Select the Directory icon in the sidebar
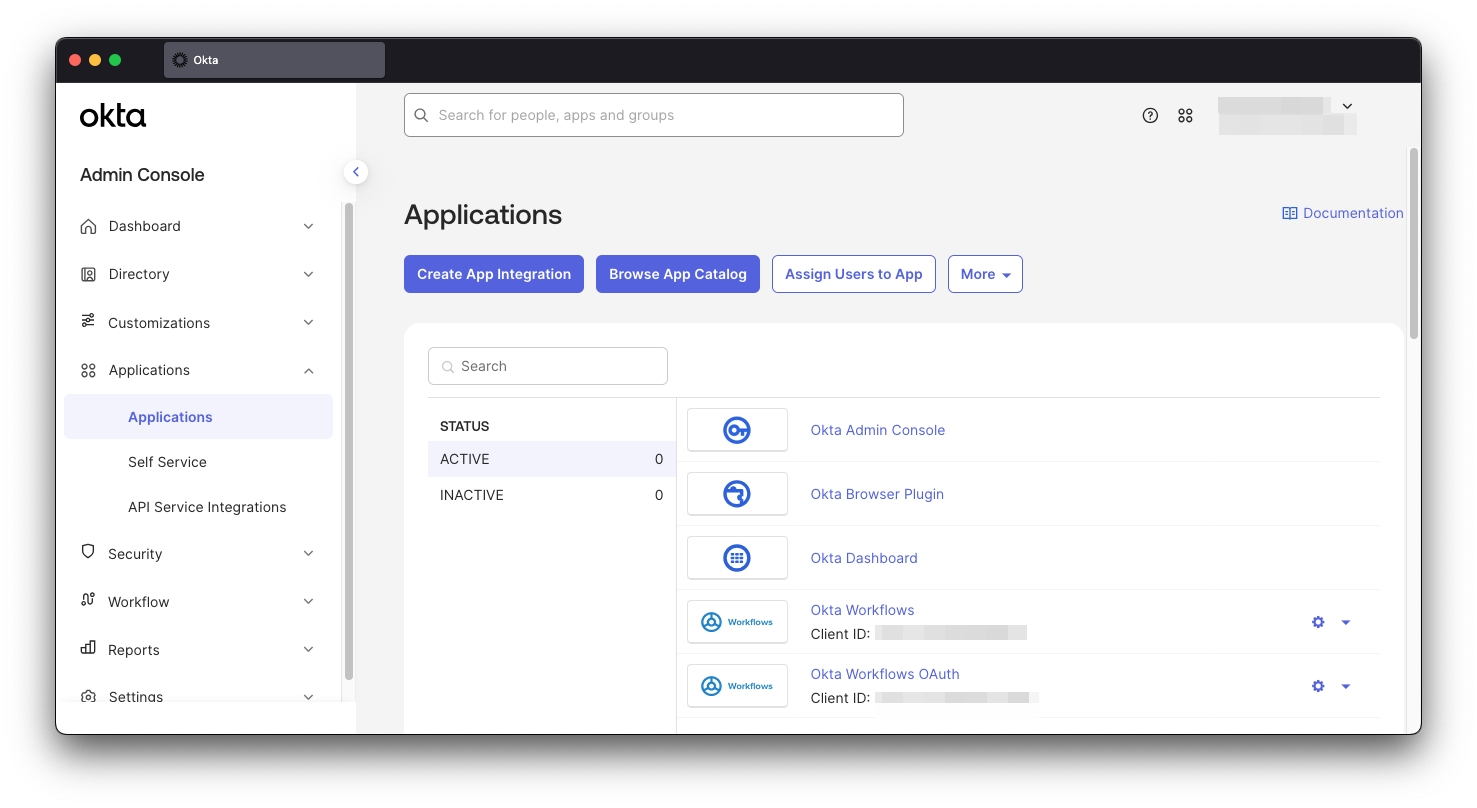Screen dimensions: 1477x808 (89, 274)
